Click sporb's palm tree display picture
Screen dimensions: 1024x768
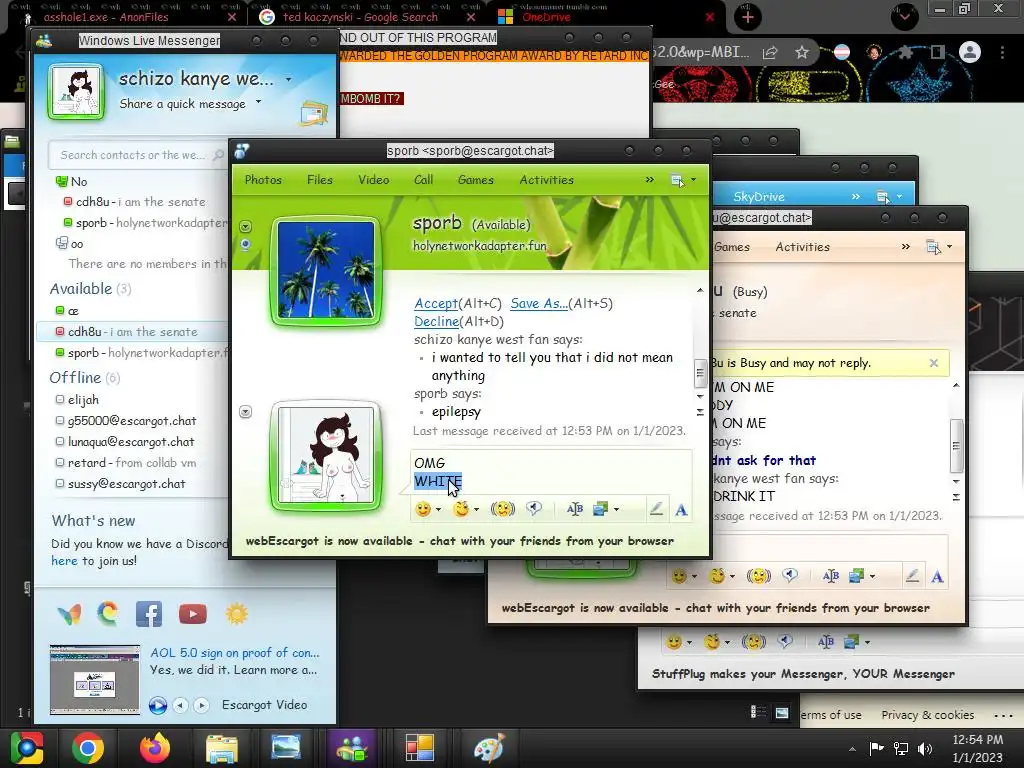[x=327, y=270]
